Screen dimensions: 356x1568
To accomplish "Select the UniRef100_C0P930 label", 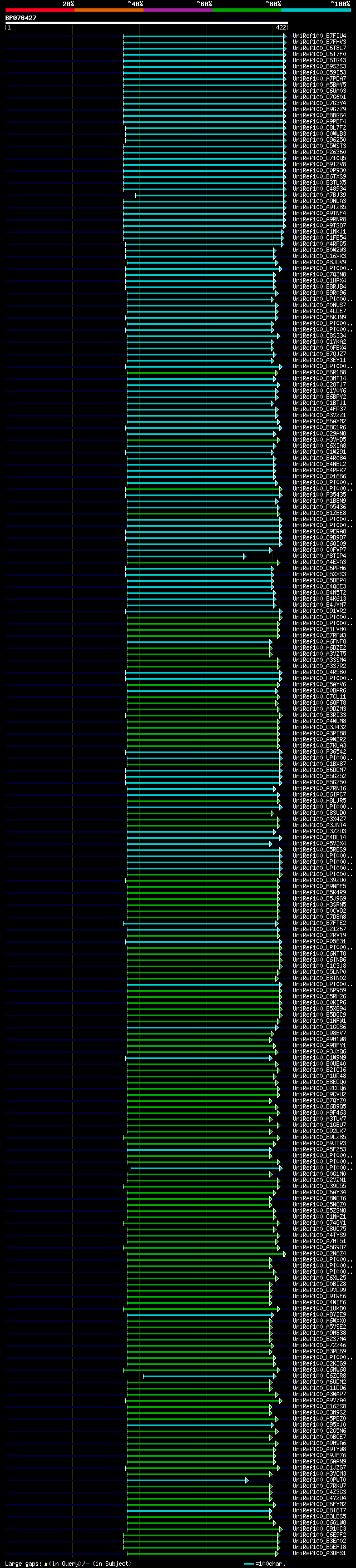I will 319,170.
